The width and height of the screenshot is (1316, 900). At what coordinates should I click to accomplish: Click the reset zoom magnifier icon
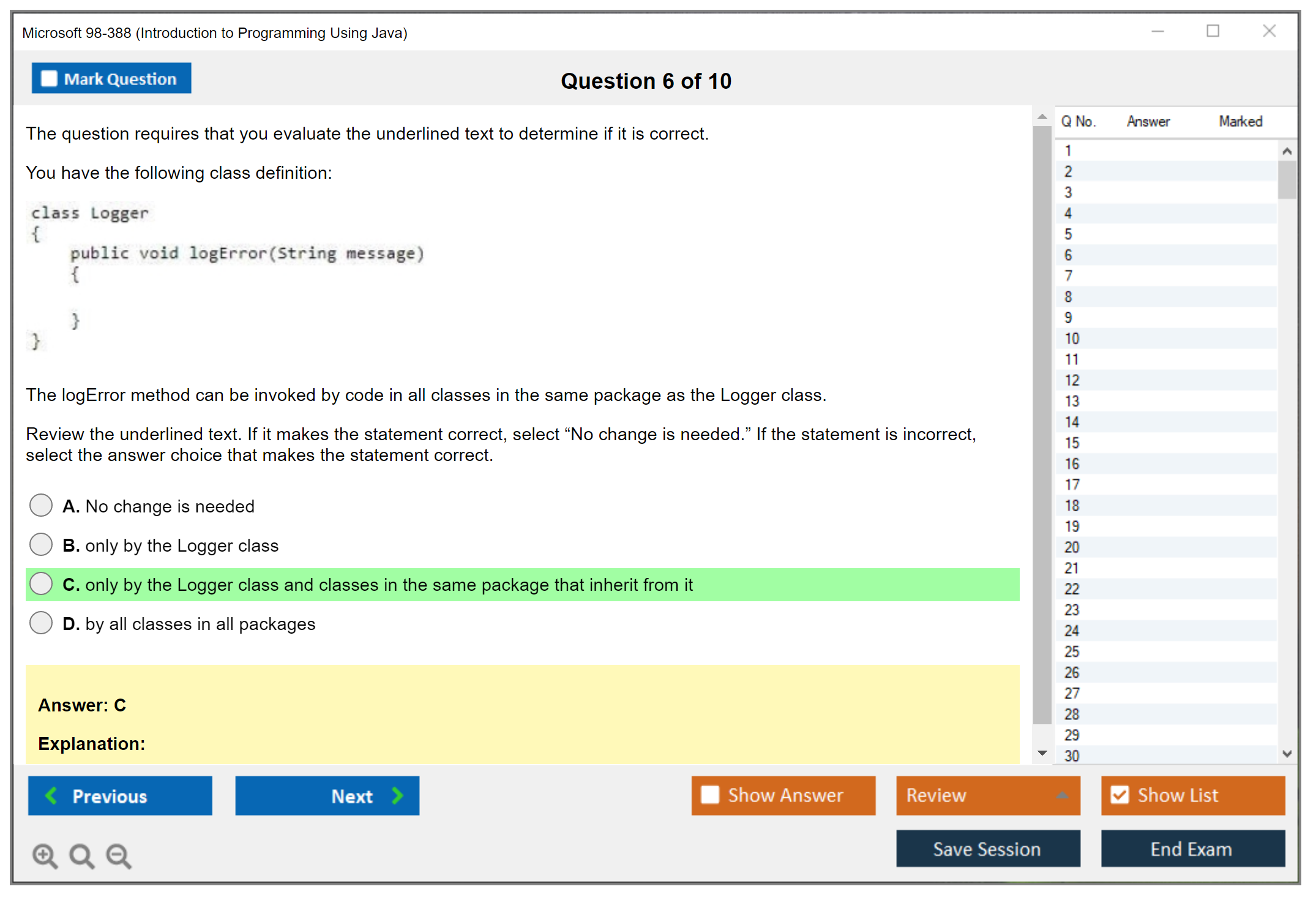[x=81, y=855]
